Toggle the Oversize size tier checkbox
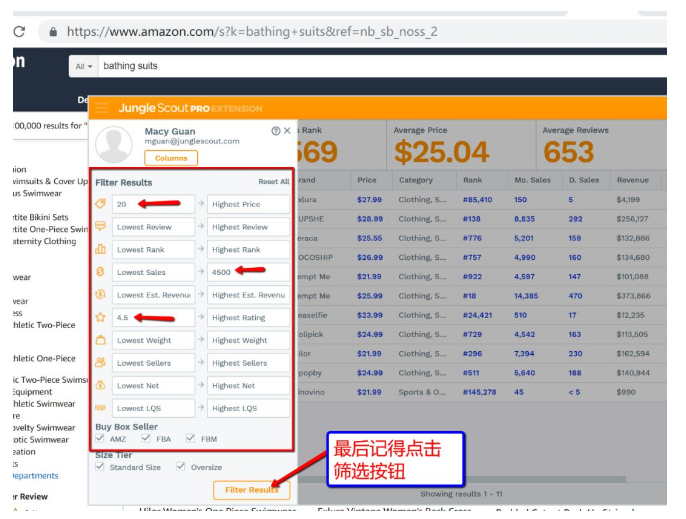Screen dimensions: 686x519 [180, 466]
